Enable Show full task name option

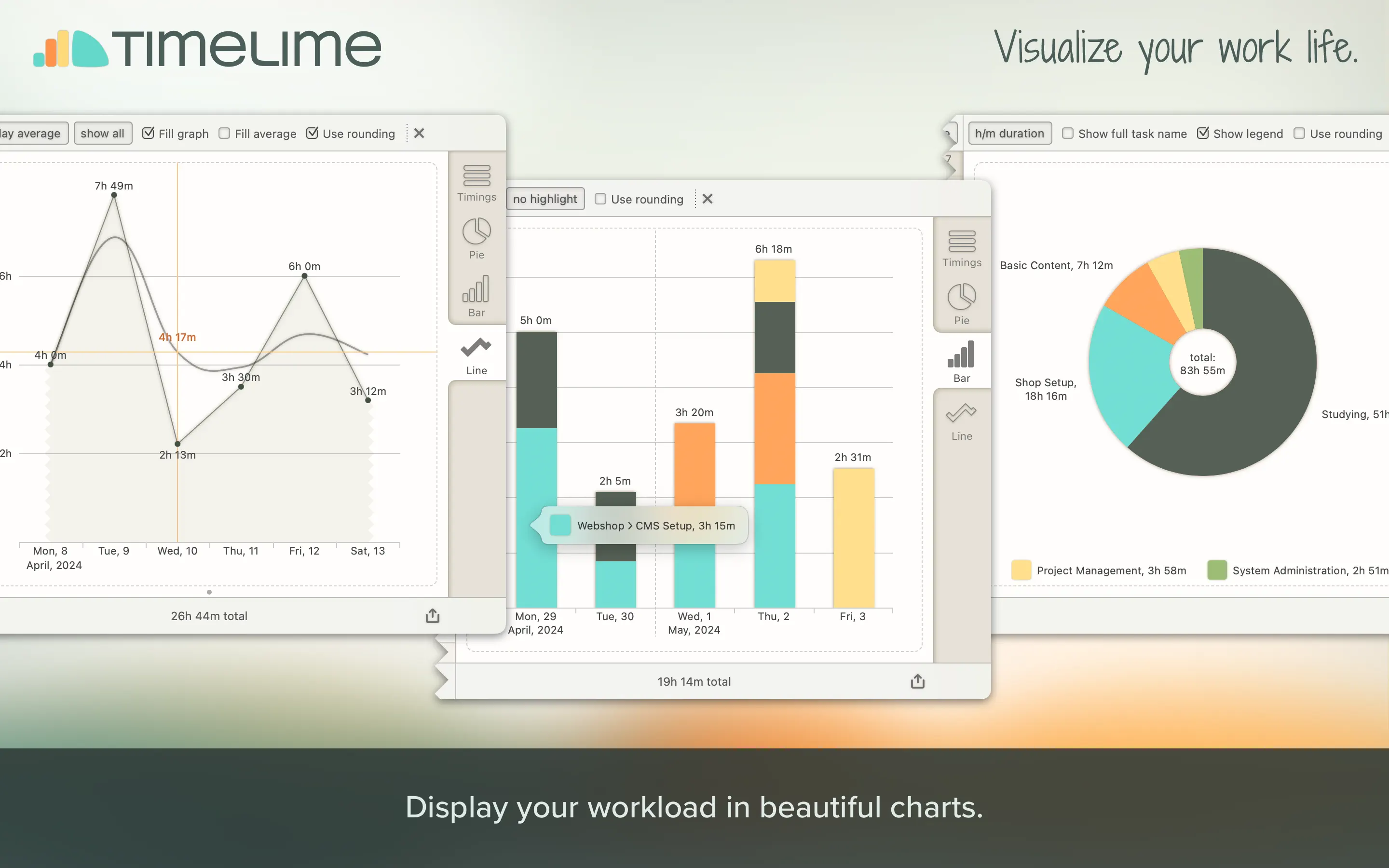pos(1068,133)
